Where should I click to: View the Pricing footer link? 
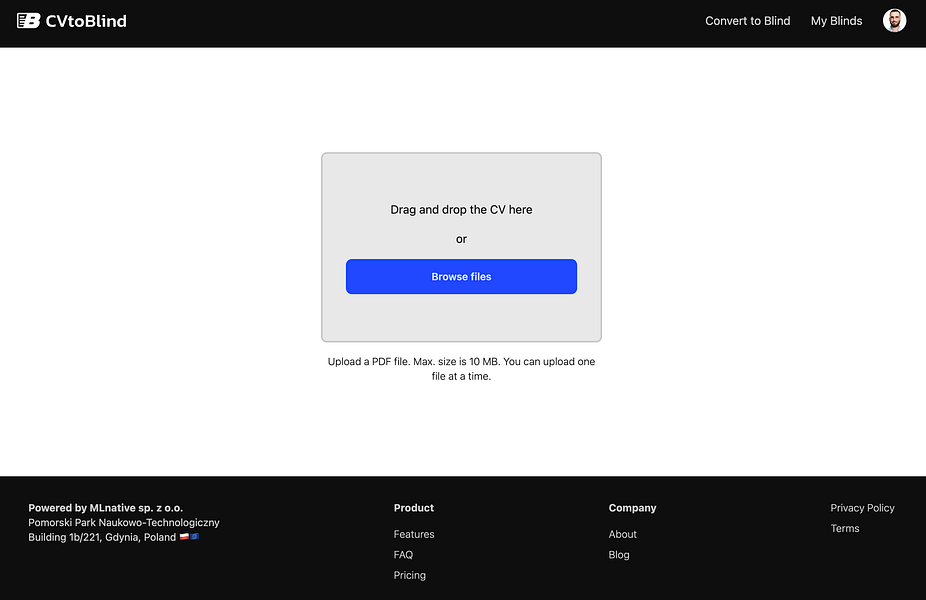410,575
